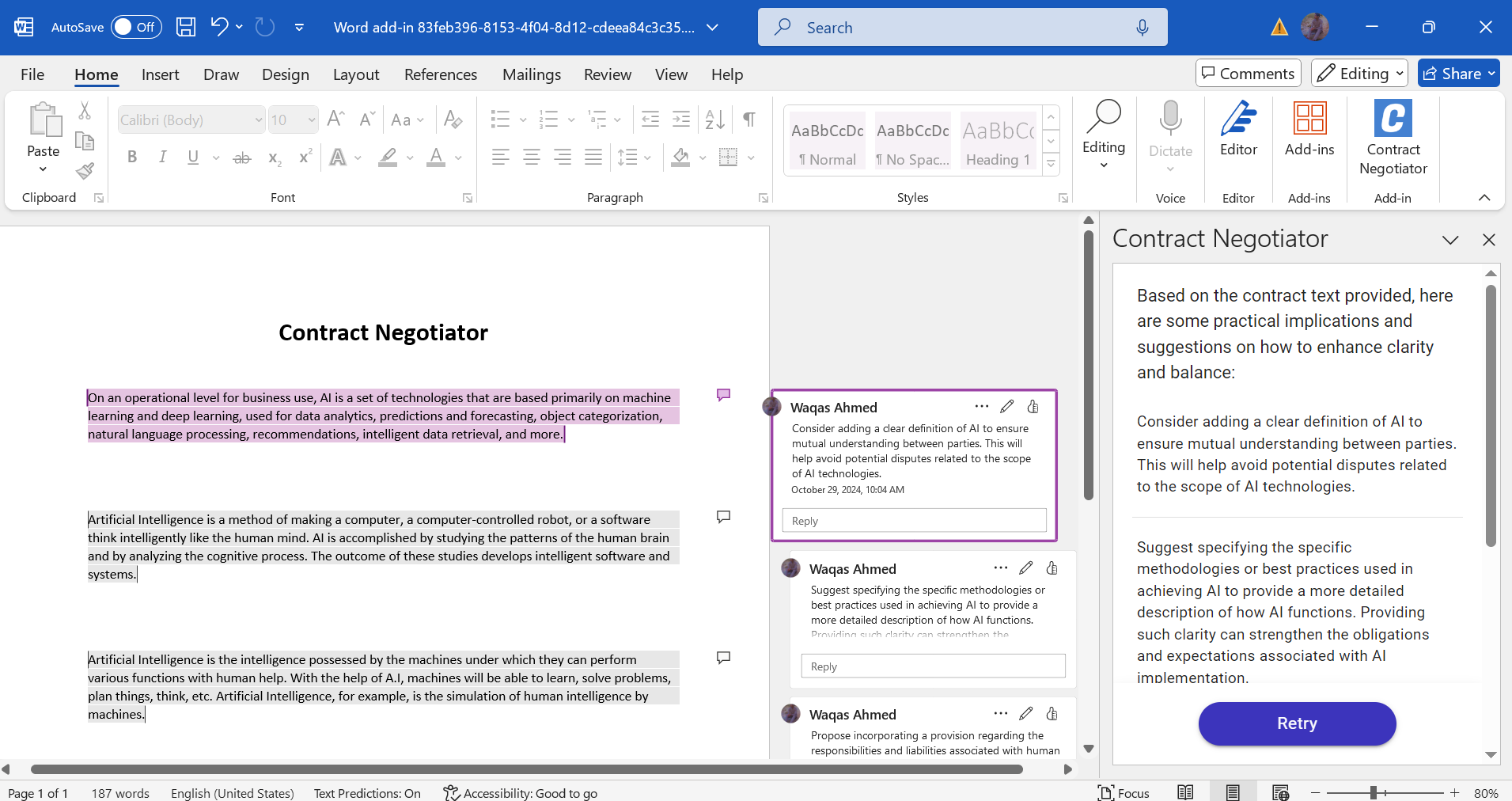The height and width of the screenshot is (801, 1512).
Task: Click the Save icon in title bar
Action: click(x=186, y=27)
